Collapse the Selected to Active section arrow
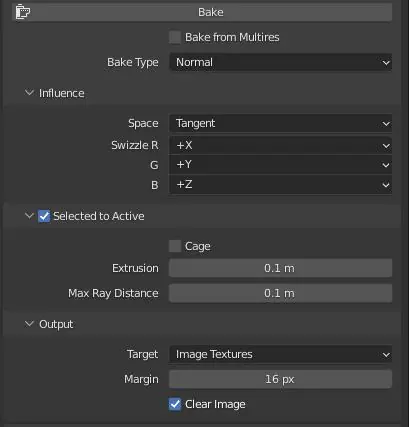This screenshot has height=427, width=409. point(29,216)
